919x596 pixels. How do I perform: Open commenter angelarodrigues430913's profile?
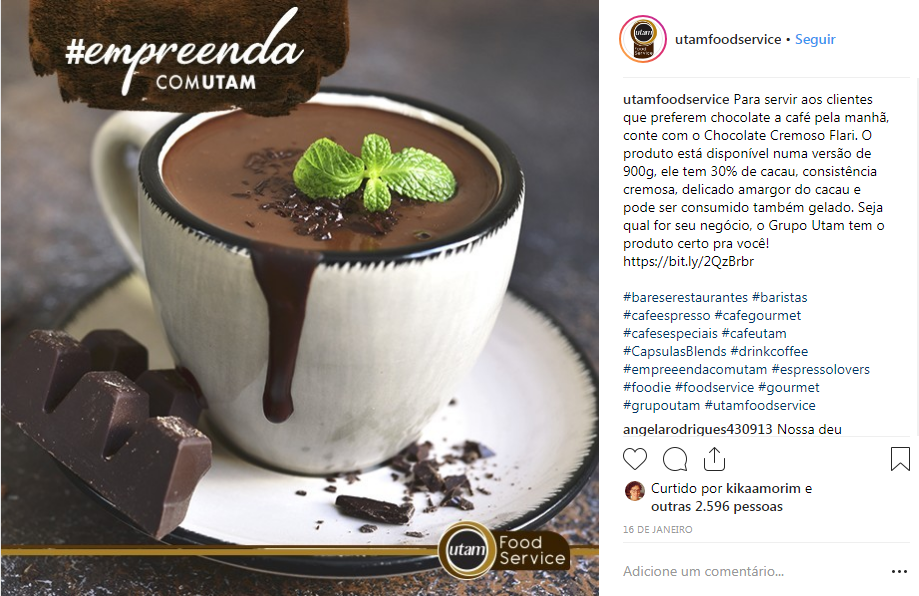697,429
